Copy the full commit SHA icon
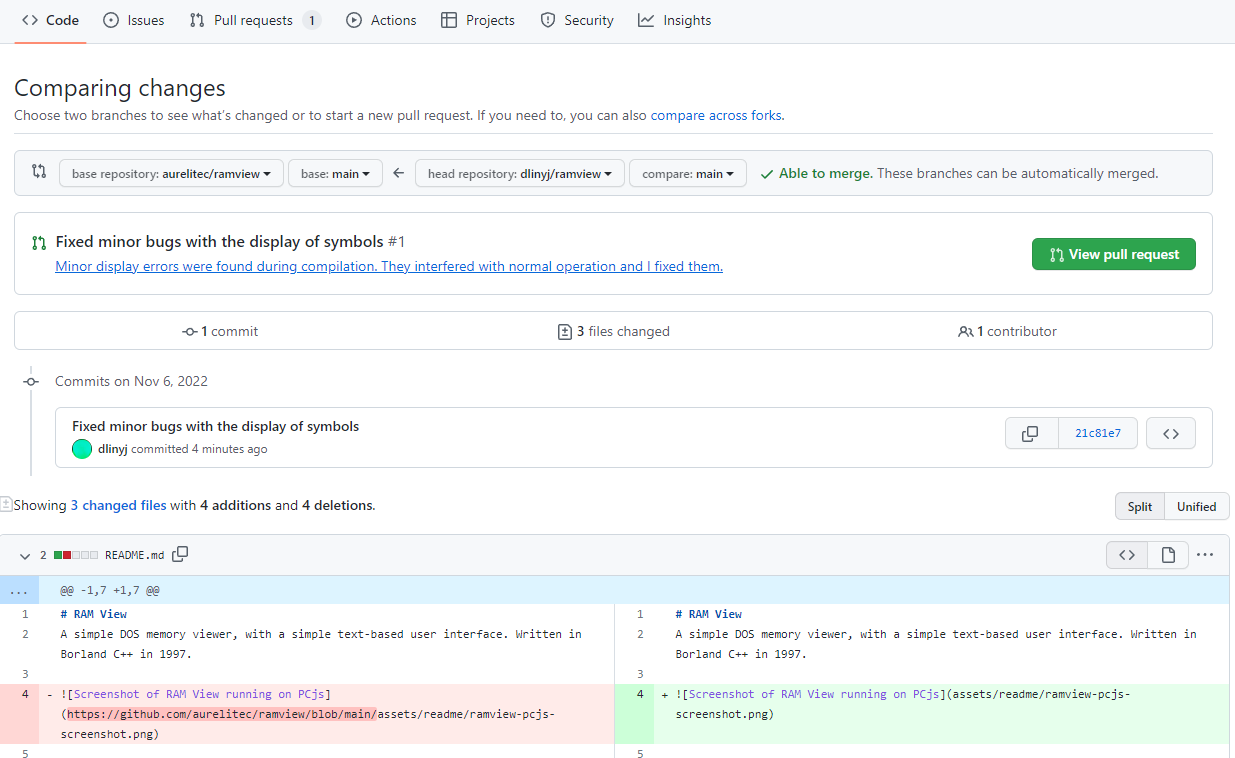1235x758 pixels. (1030, 434)
